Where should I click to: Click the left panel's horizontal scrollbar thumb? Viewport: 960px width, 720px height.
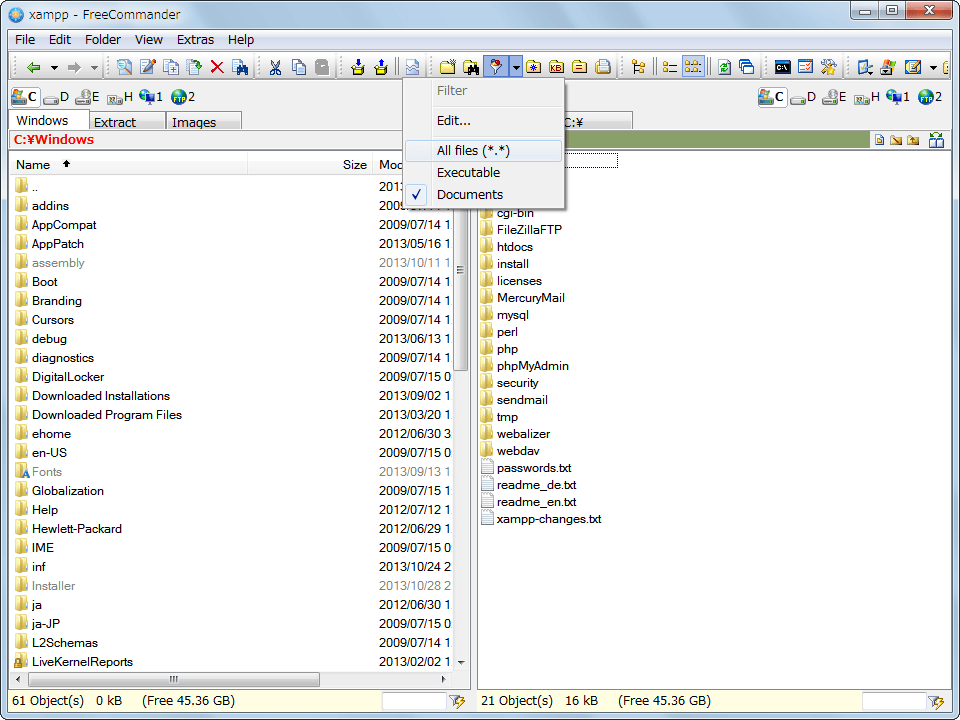tap(174, 680)
